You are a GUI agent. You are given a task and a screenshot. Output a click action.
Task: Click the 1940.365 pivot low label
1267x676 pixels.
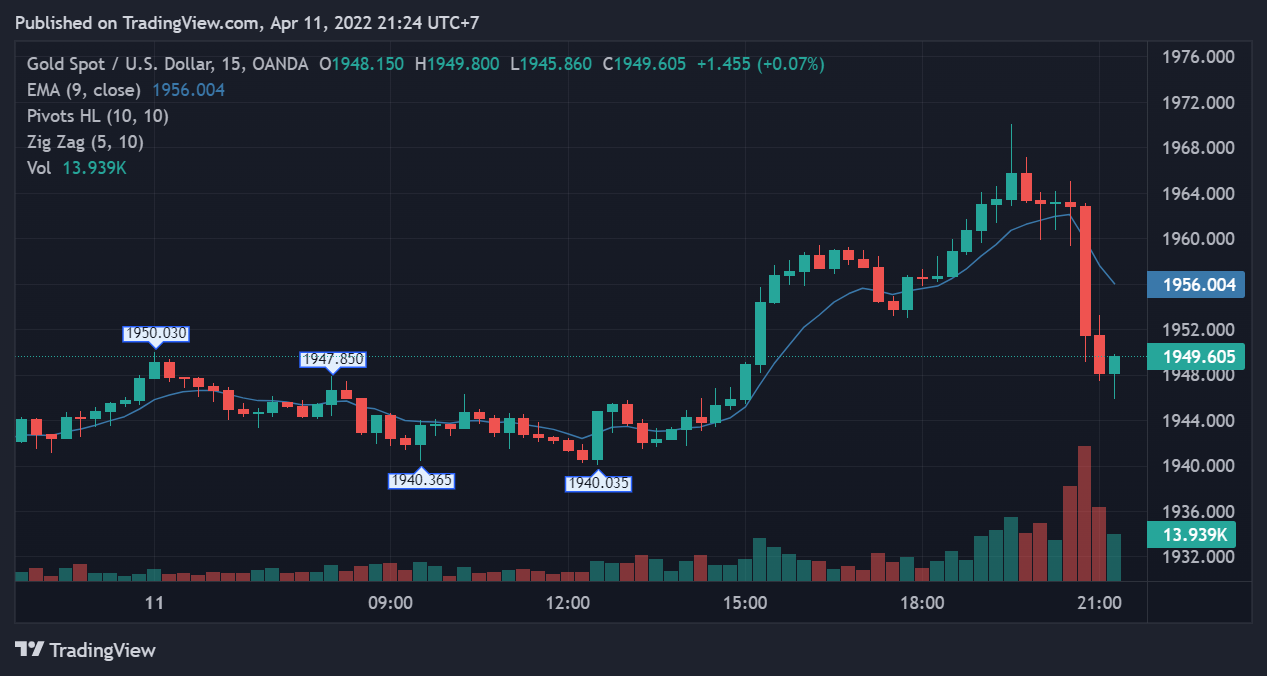click(x=421, y=481)
